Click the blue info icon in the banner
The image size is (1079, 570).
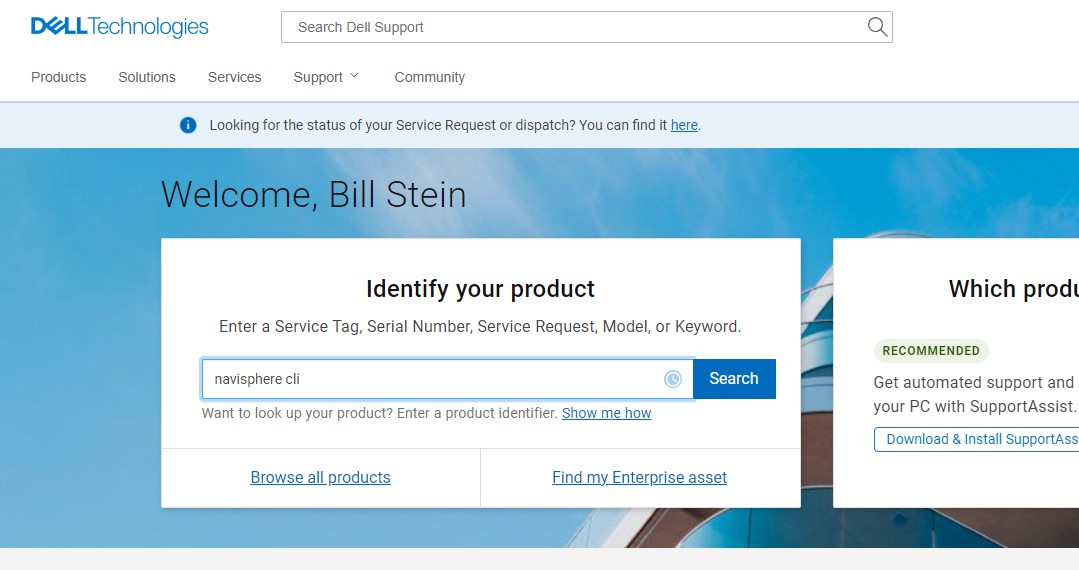188,125
